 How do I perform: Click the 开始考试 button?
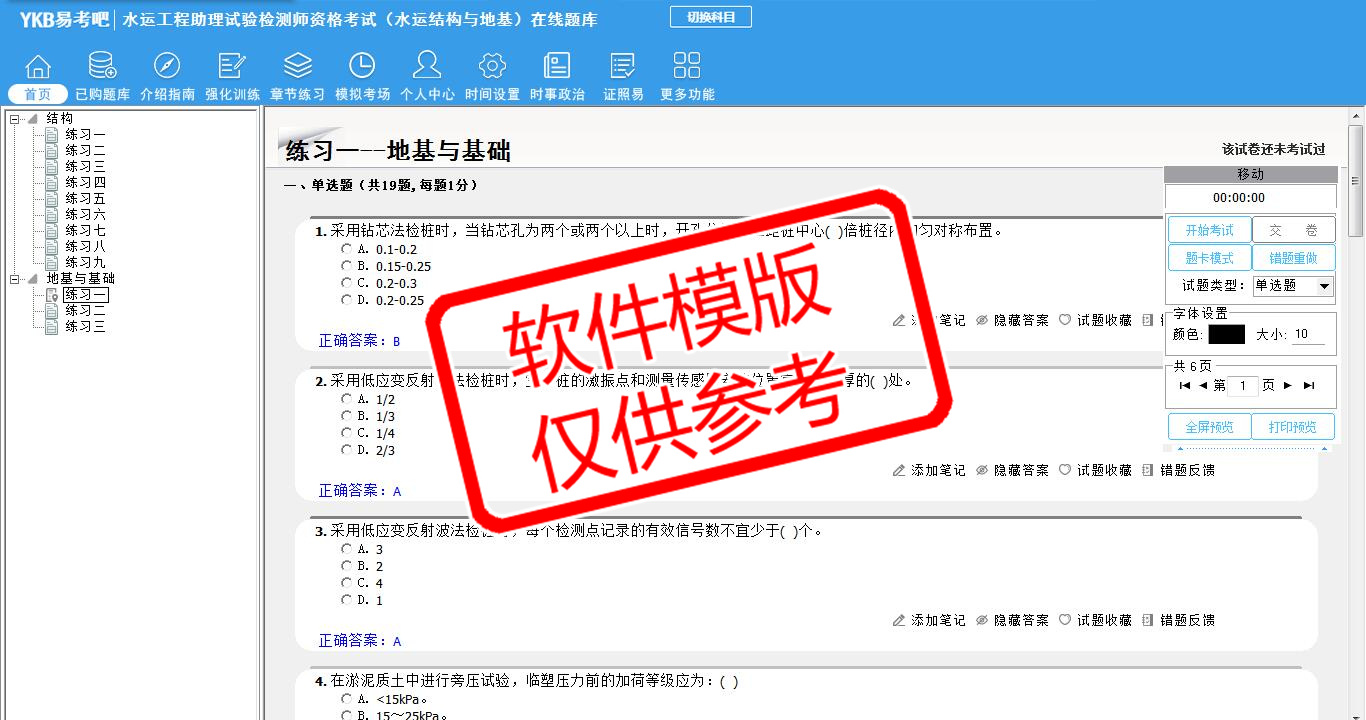tap(1209, 230)
